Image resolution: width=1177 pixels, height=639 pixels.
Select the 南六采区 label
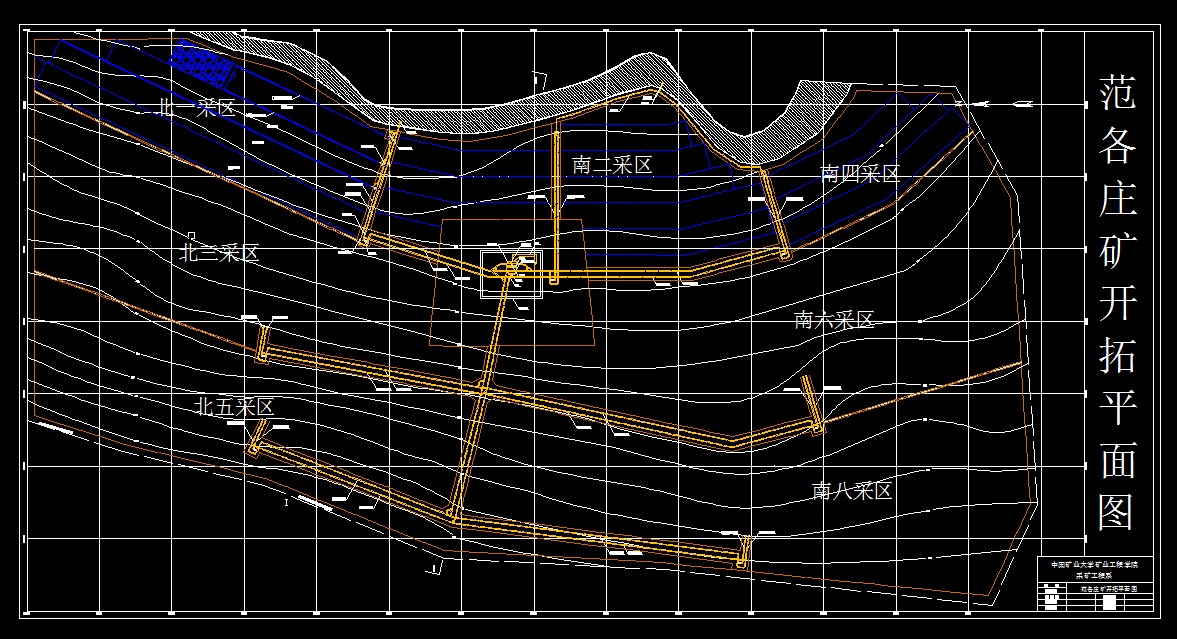835,321
